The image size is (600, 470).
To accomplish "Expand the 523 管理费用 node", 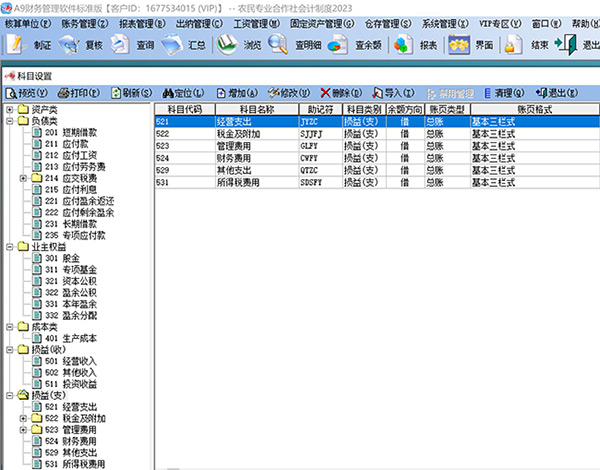I will point(24,429).
